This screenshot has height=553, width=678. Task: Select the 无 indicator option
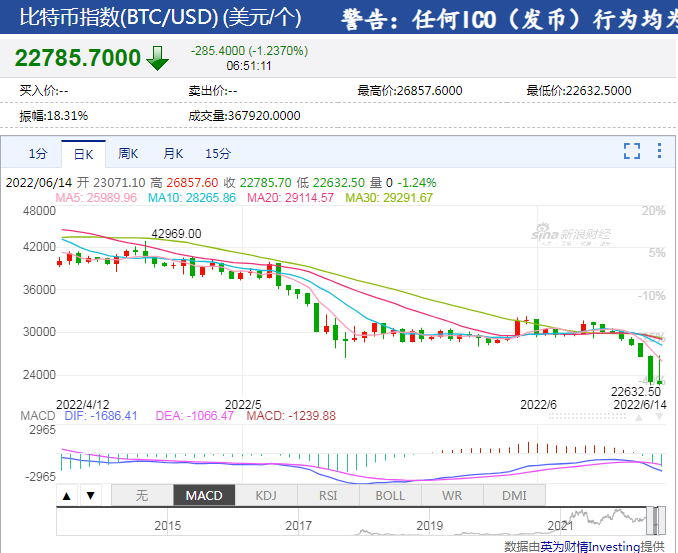[142, 495]
